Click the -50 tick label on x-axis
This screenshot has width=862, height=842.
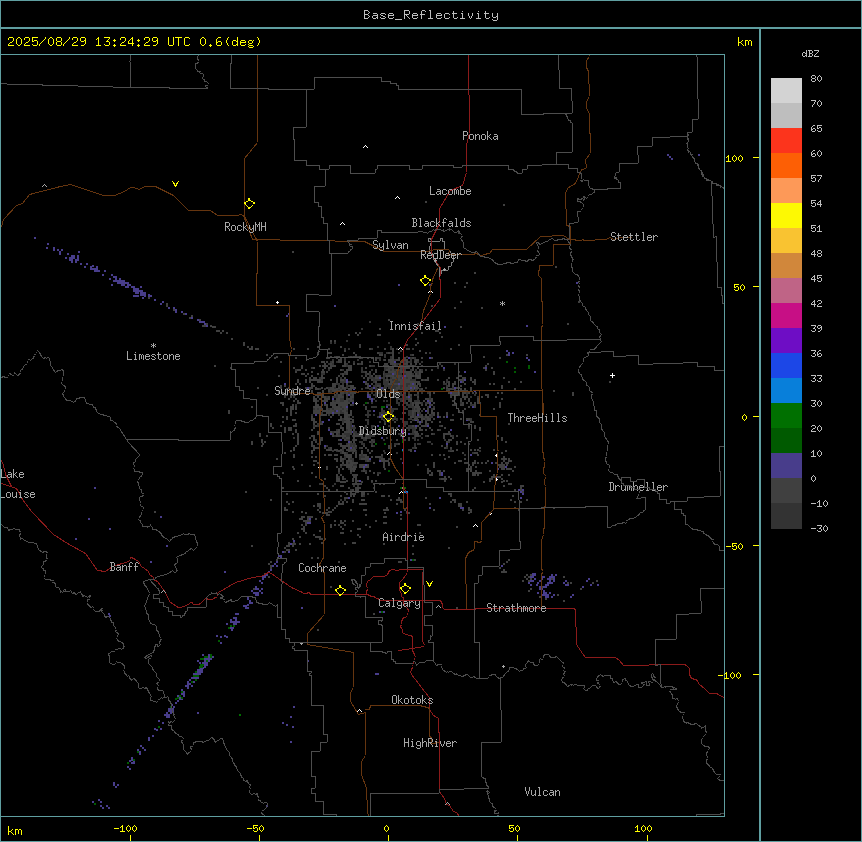tap(255, 828)
